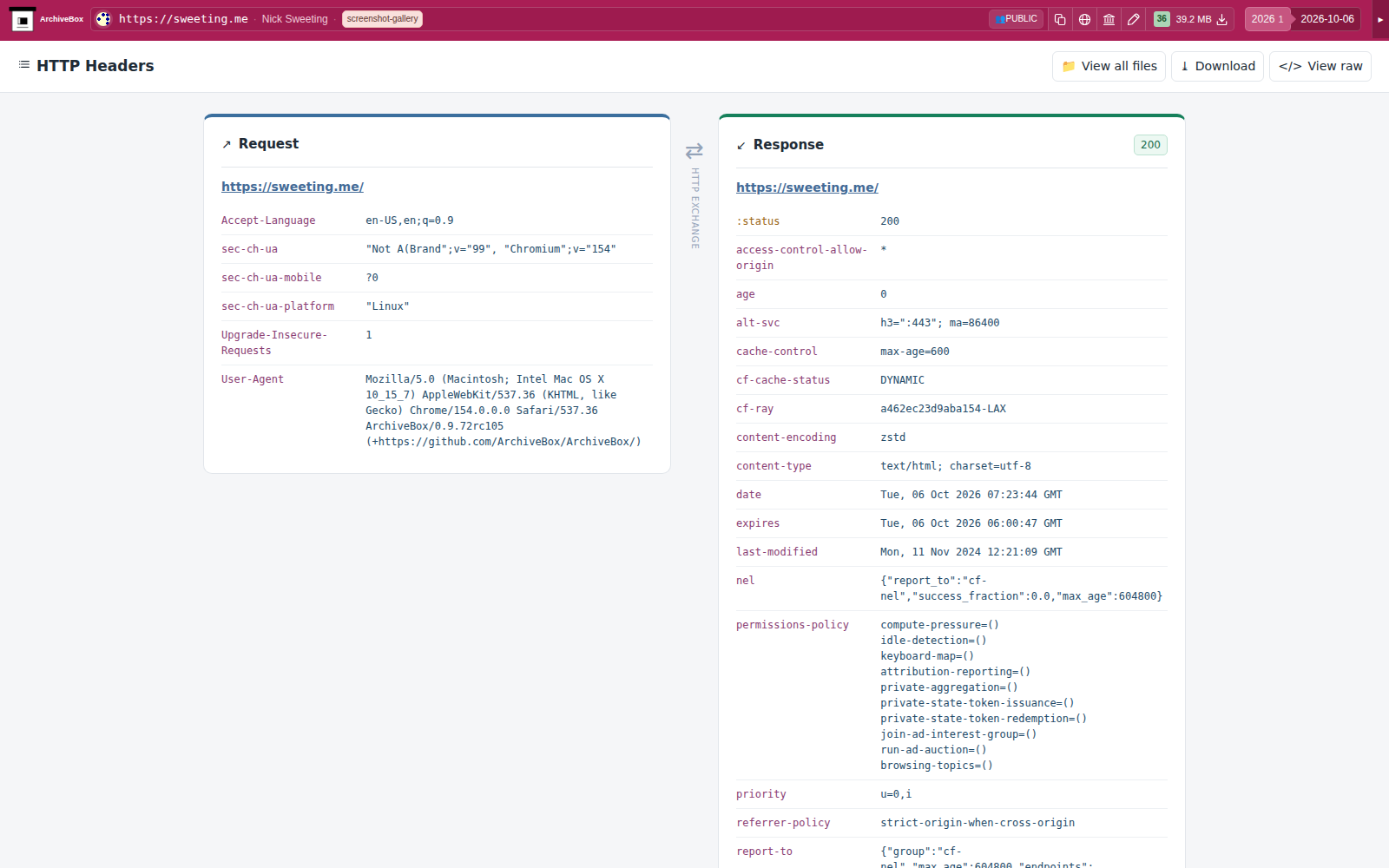Click the content-type value text/html; charset=utf-8
This screenshot has width=1389, height=868.
[x=956, y=466]
